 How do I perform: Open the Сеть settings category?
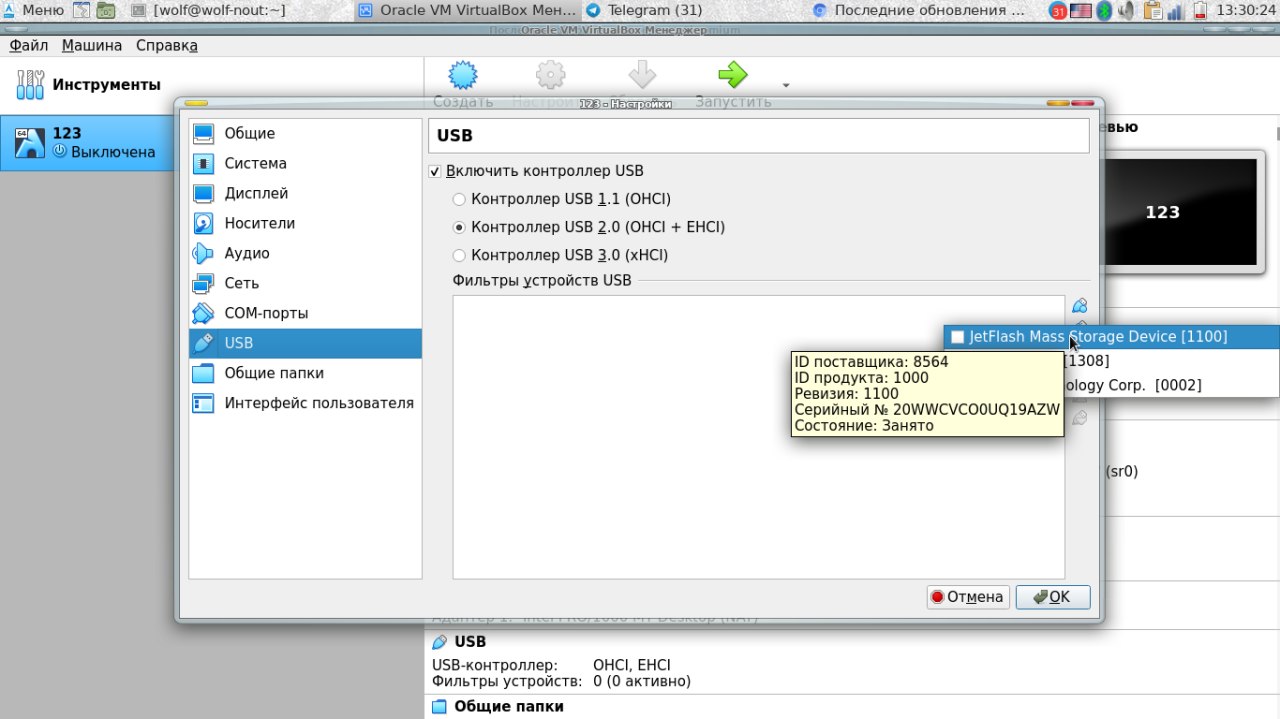[x=305, y=283]
